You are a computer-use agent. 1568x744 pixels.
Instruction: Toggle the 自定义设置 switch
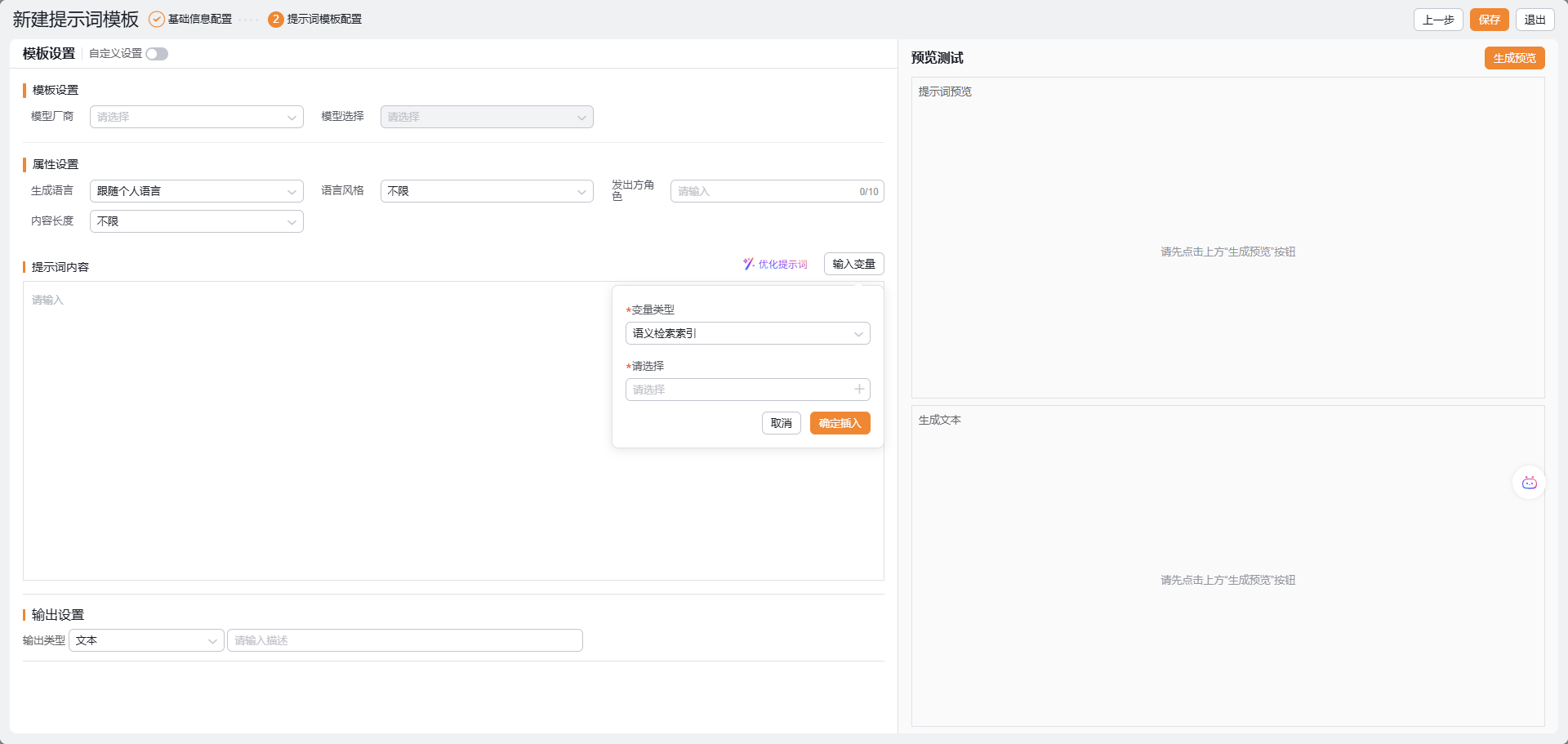coord(157,54)
